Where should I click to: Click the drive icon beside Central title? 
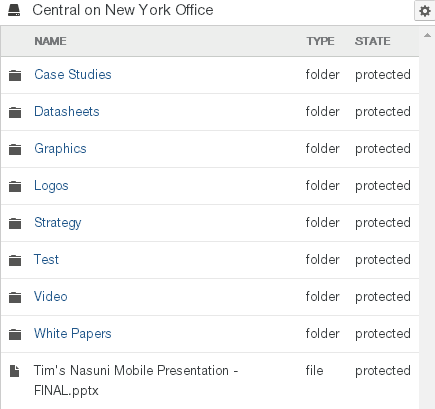[14, 10]
